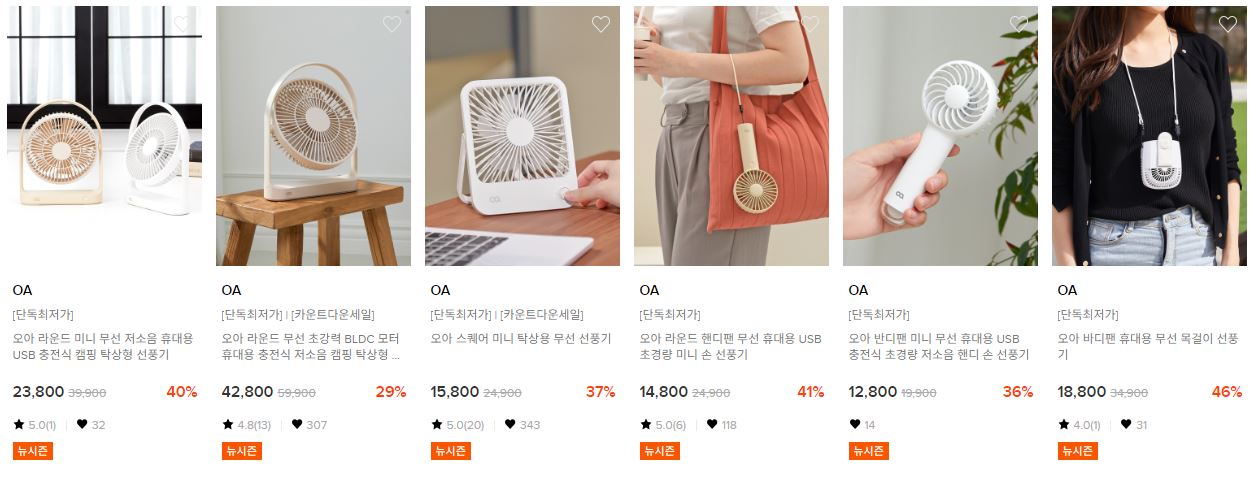Image resolution: width=1256 pixels, height=485 pixels.
Task: Click the heart count 118 icon
Action: point(711,425)
